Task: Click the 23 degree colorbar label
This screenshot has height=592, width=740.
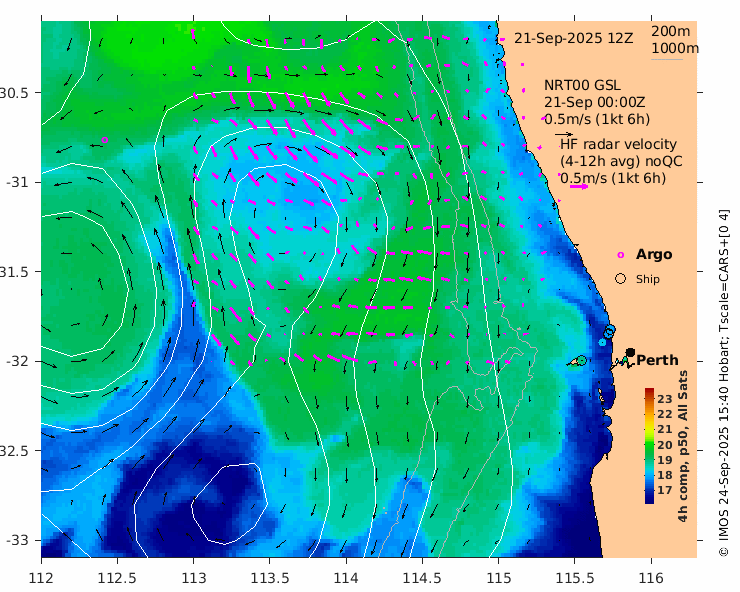Action: tap(664, 399)
